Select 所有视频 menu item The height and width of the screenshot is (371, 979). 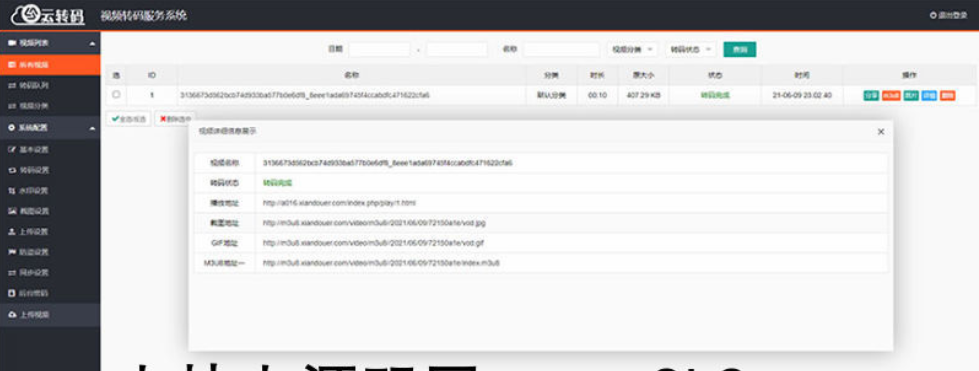coord(50,64)
